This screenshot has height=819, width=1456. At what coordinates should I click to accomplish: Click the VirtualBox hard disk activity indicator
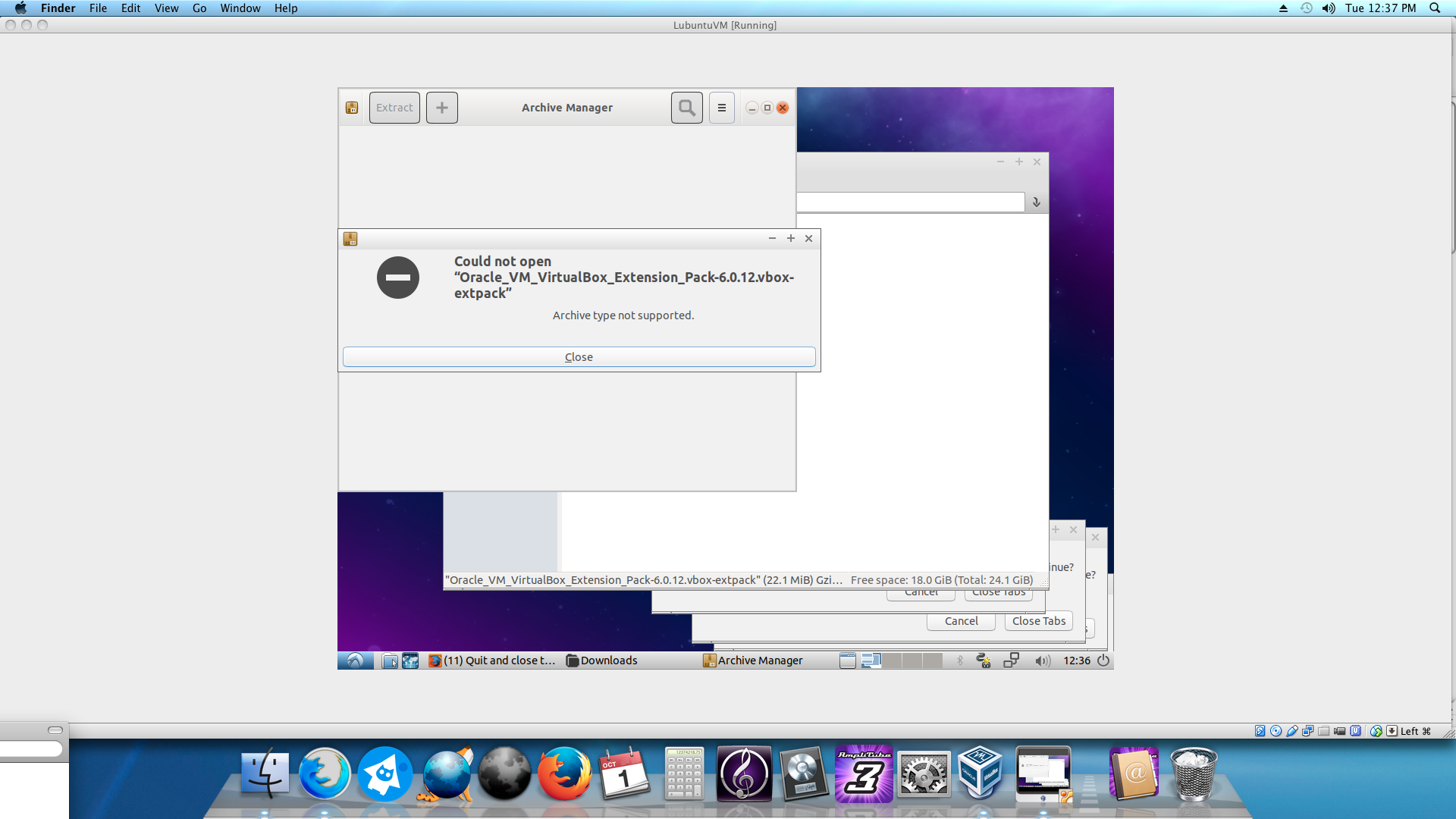coord(1260,731)
